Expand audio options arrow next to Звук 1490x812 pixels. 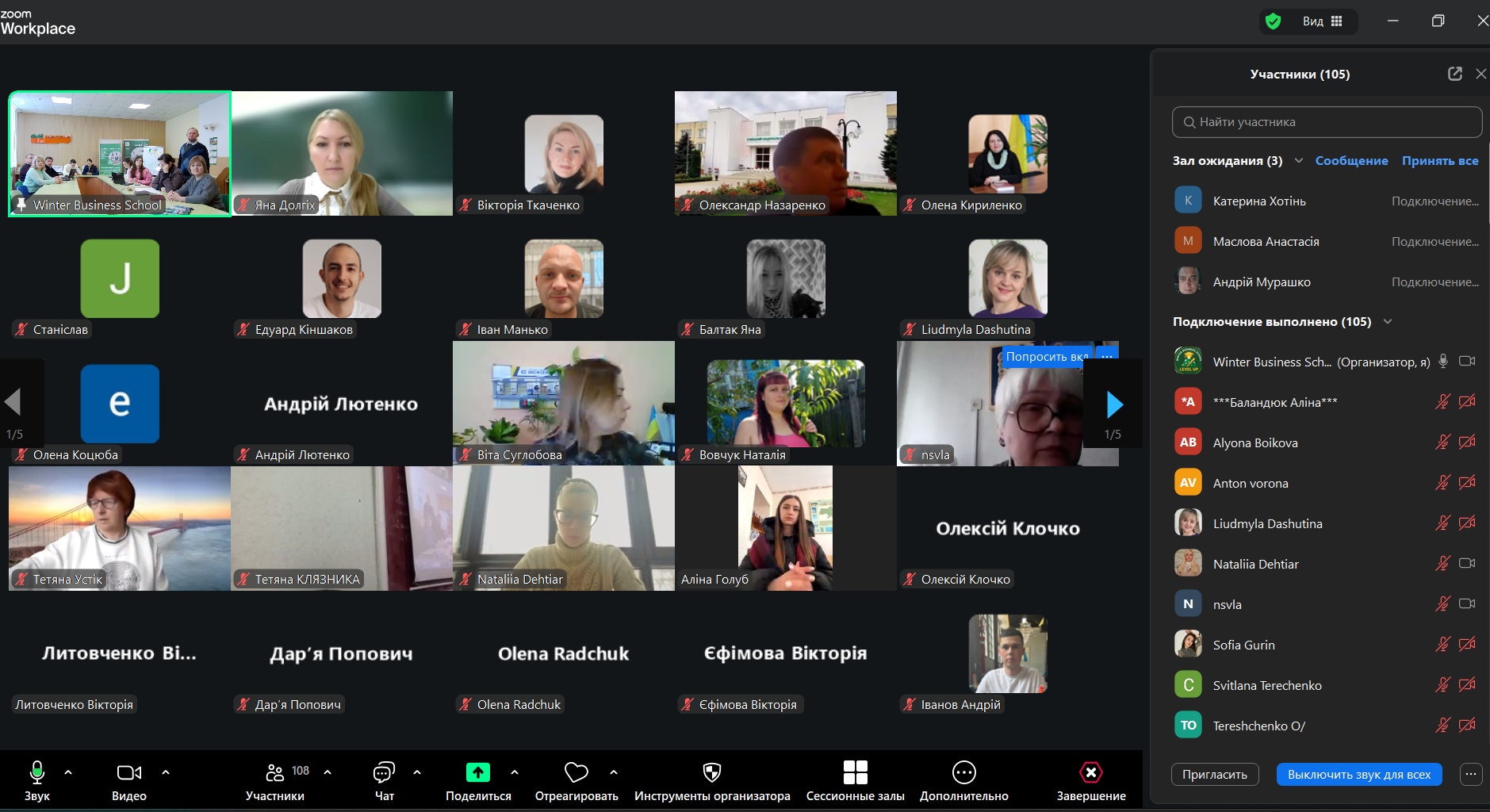(x=68, y=772)
